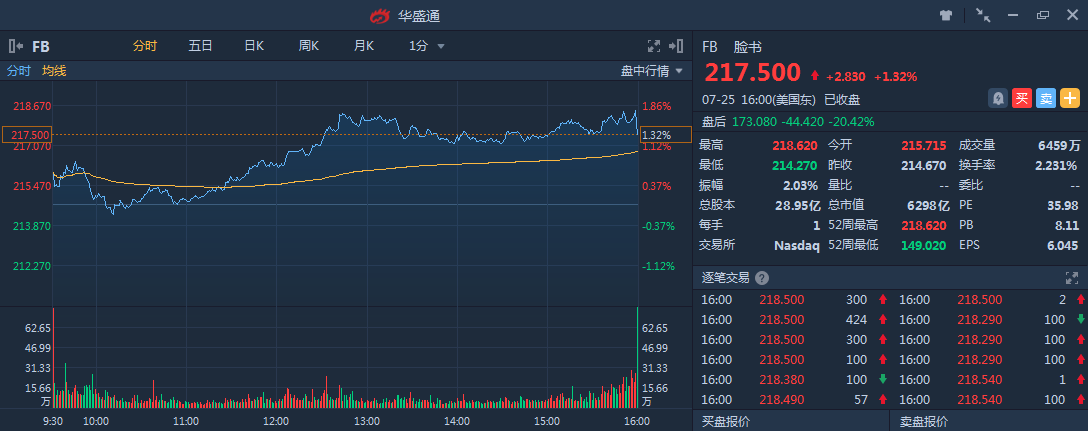Image resolution: width=1088 pixels, height=431 pixels.
Task: Click the shrink window arrows icon
Action: click(983, 15)
